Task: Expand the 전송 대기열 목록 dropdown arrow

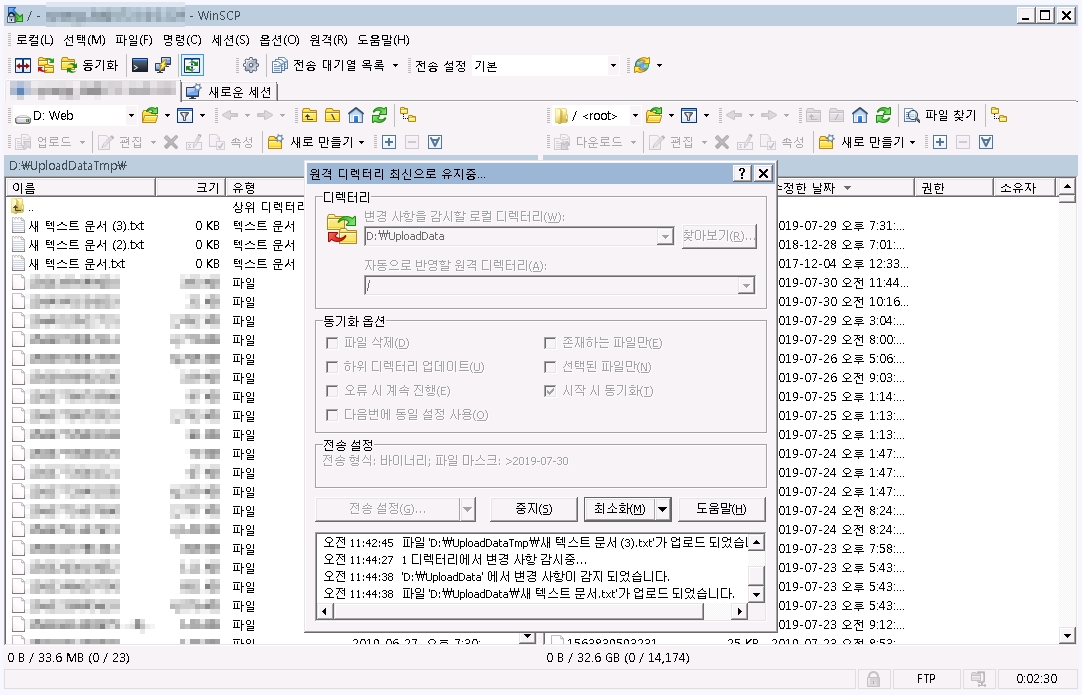Action: point(395,66)
